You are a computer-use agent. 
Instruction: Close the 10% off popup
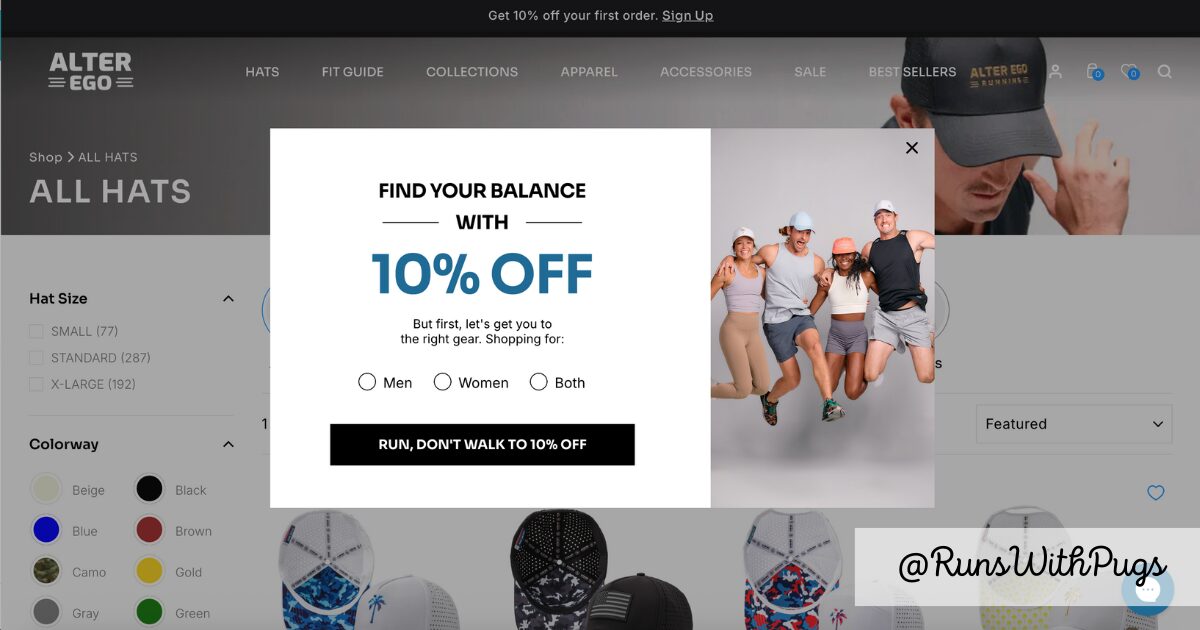[x=912, y=148]
